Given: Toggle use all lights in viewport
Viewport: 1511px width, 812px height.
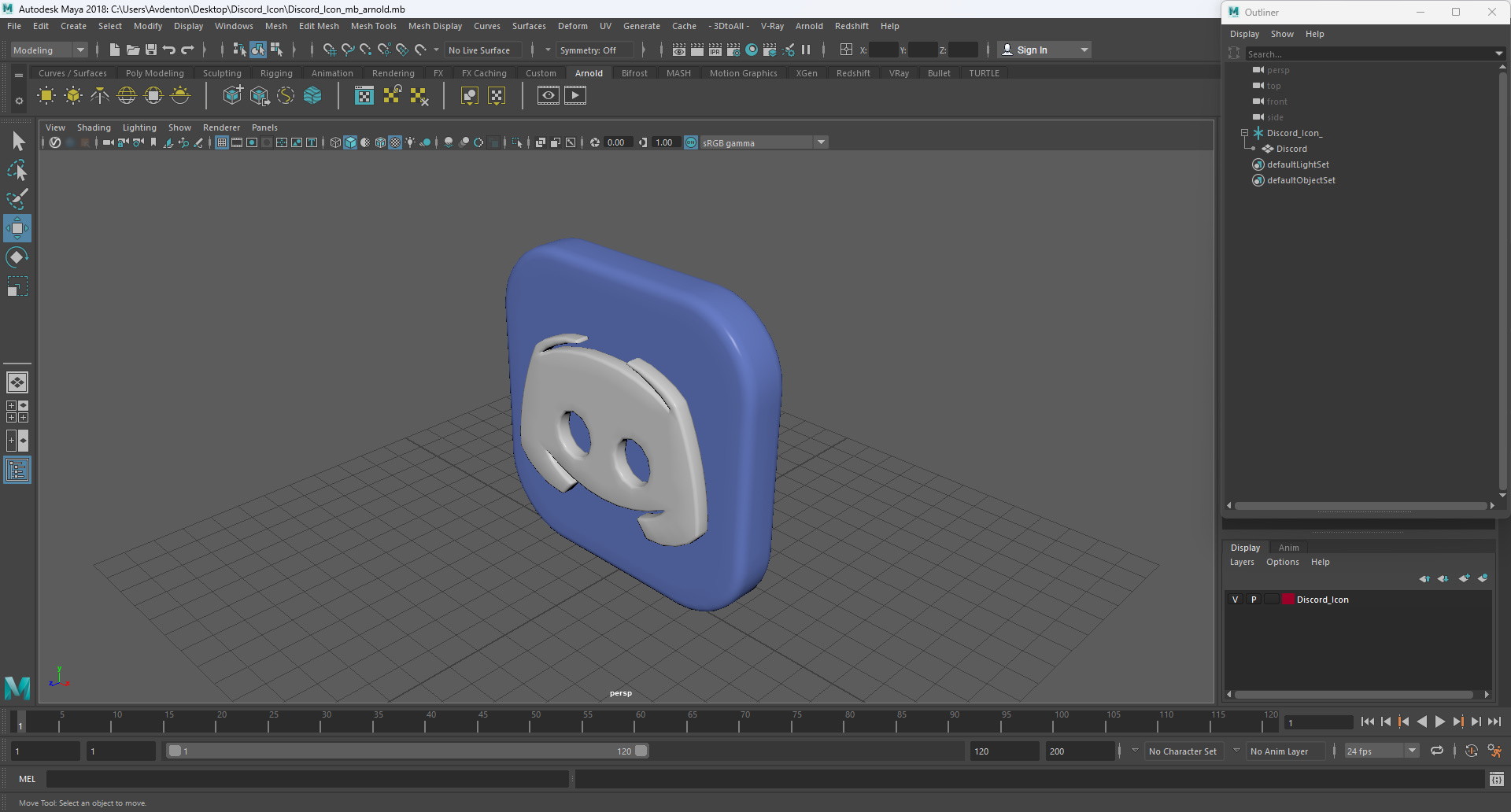Looking at the screenshot, I should click(x=410, y=142).
